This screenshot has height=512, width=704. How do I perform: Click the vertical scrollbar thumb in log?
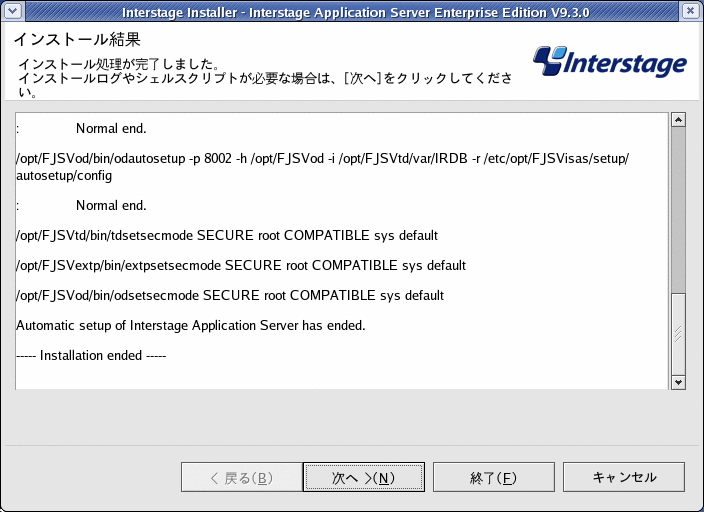pyautogui.click(x=678, y=334)
